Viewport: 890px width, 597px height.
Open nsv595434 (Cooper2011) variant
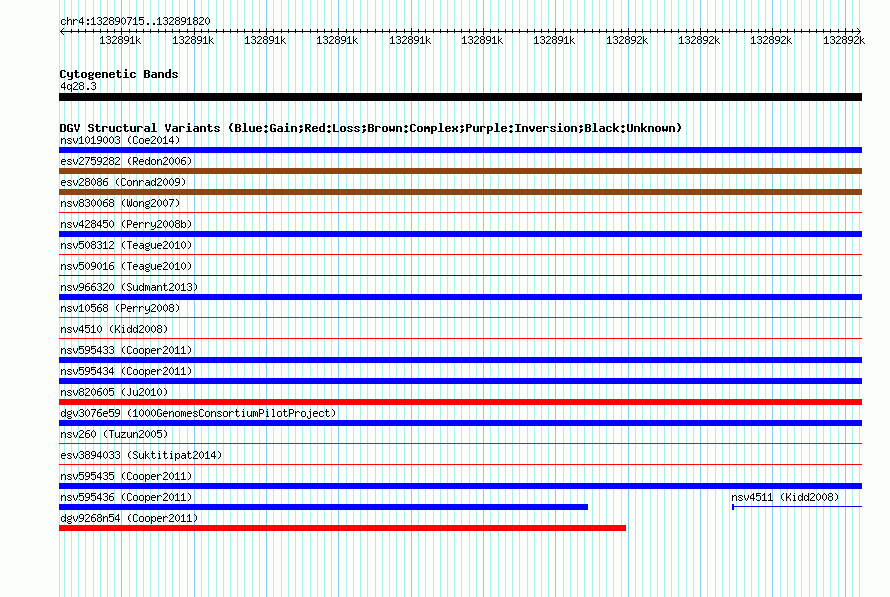126,371
